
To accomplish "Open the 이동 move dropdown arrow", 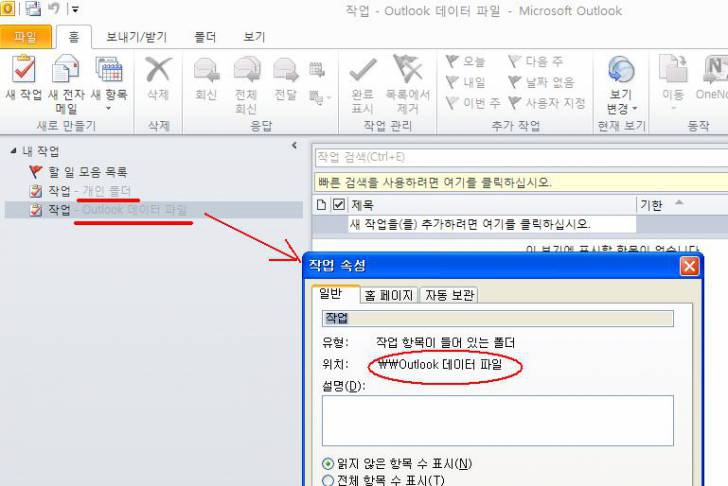I will point(673,108).
